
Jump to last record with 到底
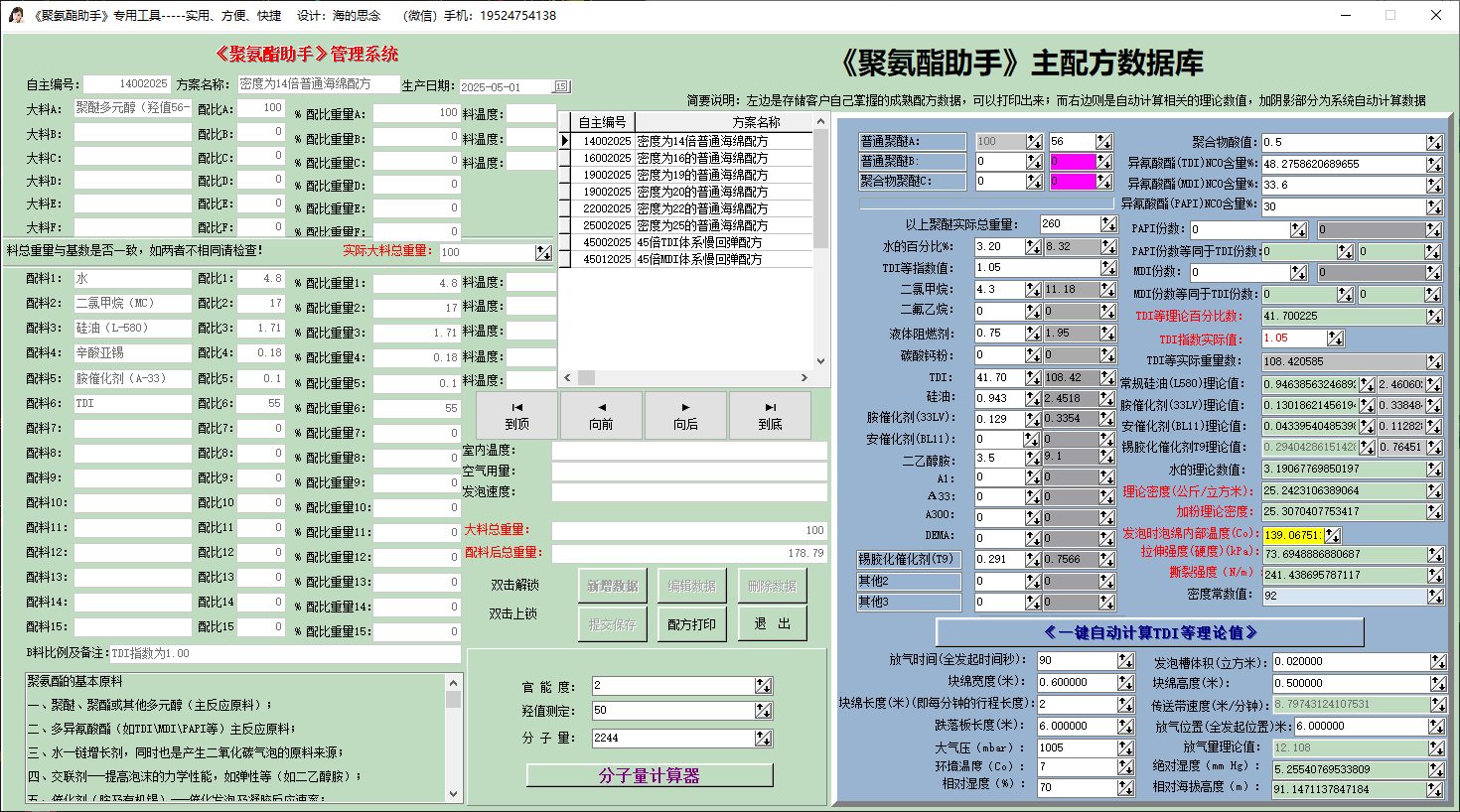[770, 415]
